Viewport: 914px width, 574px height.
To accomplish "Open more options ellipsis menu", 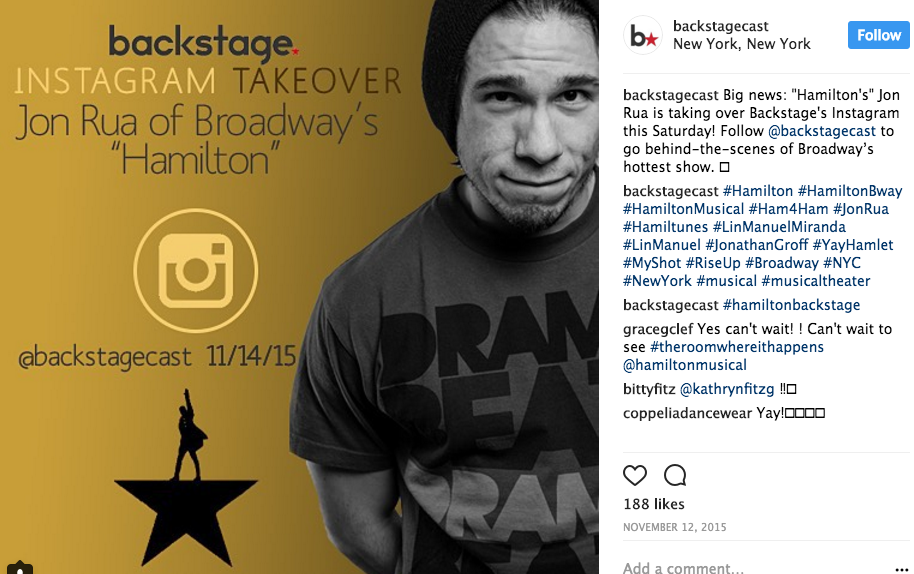I will [901, 569].
